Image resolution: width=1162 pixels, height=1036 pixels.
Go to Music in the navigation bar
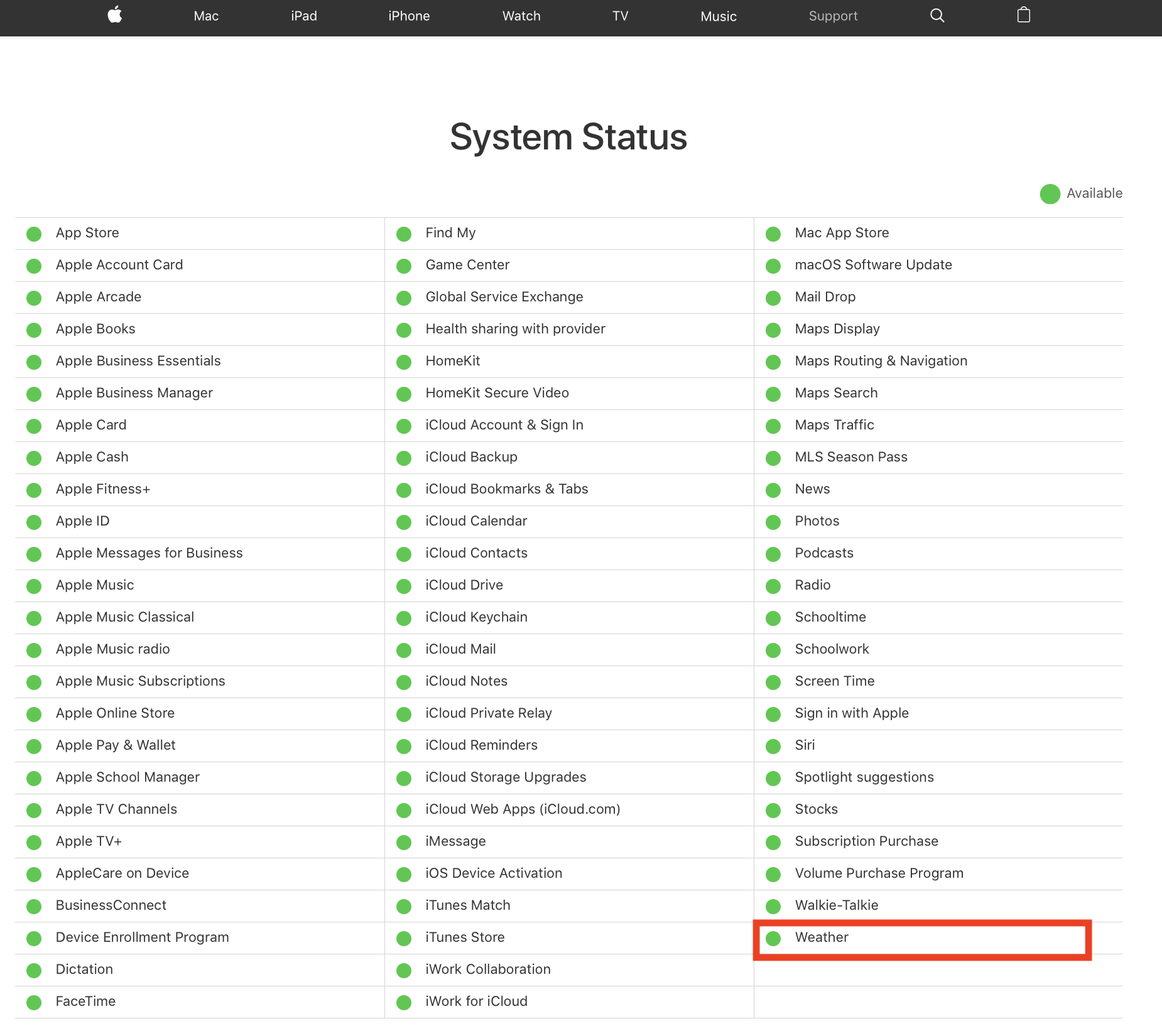[x=719, y=16]
